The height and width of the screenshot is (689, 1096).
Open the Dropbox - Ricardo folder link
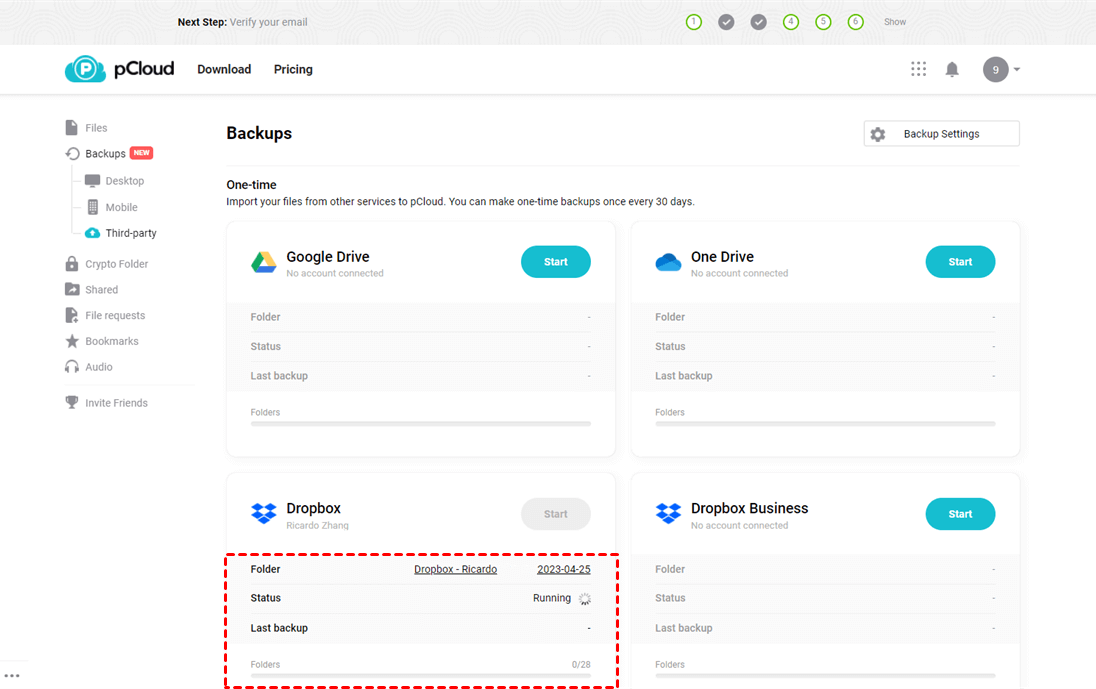click(x=455, y=569)
